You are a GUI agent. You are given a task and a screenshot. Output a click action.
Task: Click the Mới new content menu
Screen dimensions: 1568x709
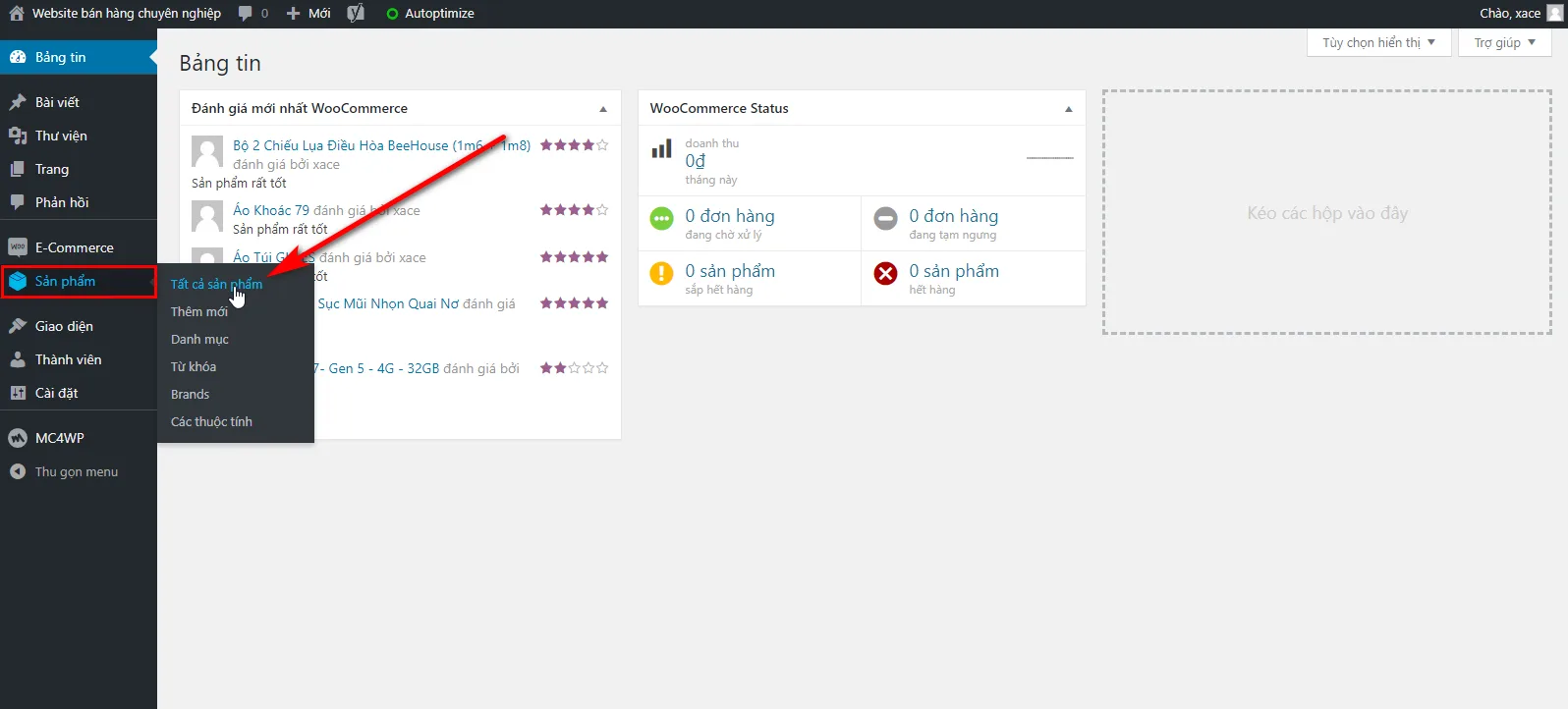coord(319,14)
